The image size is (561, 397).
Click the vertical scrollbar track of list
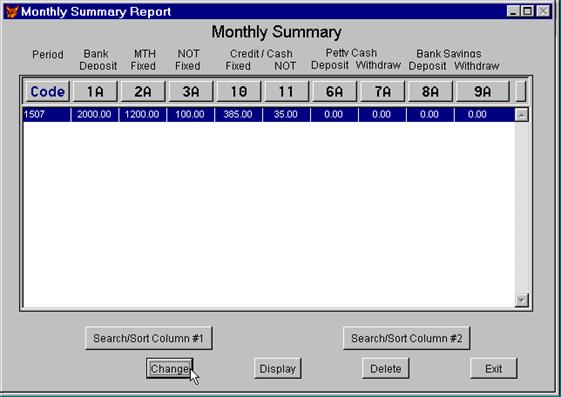coord(522,207)
